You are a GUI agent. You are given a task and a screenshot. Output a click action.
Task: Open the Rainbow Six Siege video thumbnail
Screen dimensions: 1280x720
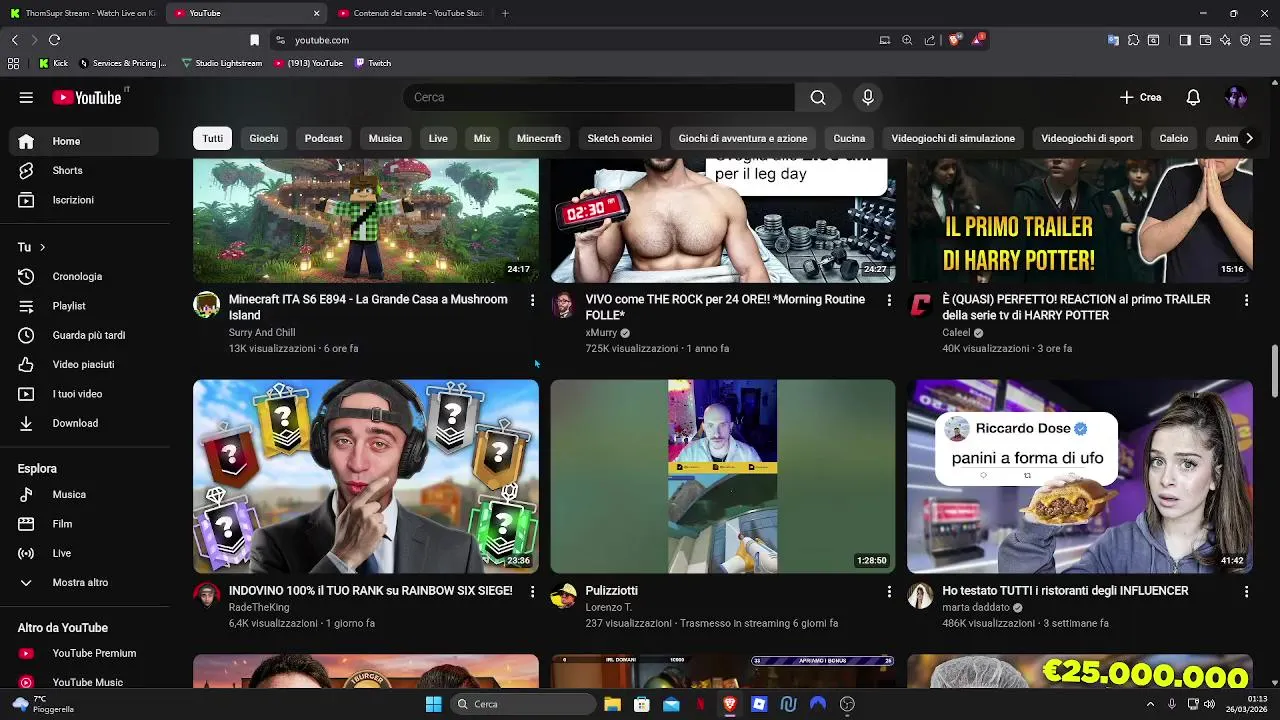tap(366, 476)
